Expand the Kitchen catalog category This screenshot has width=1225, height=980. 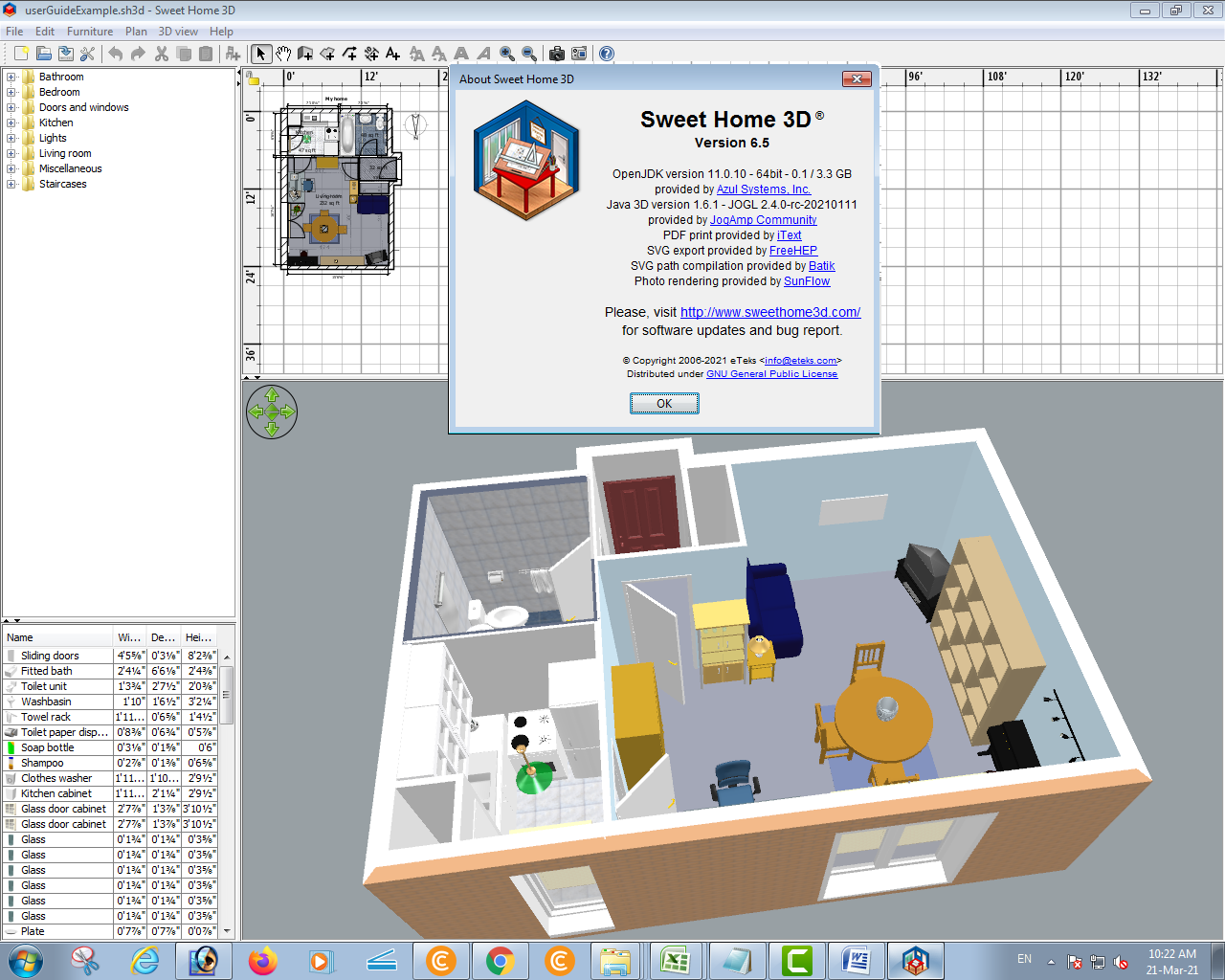[x=11, y=122]
